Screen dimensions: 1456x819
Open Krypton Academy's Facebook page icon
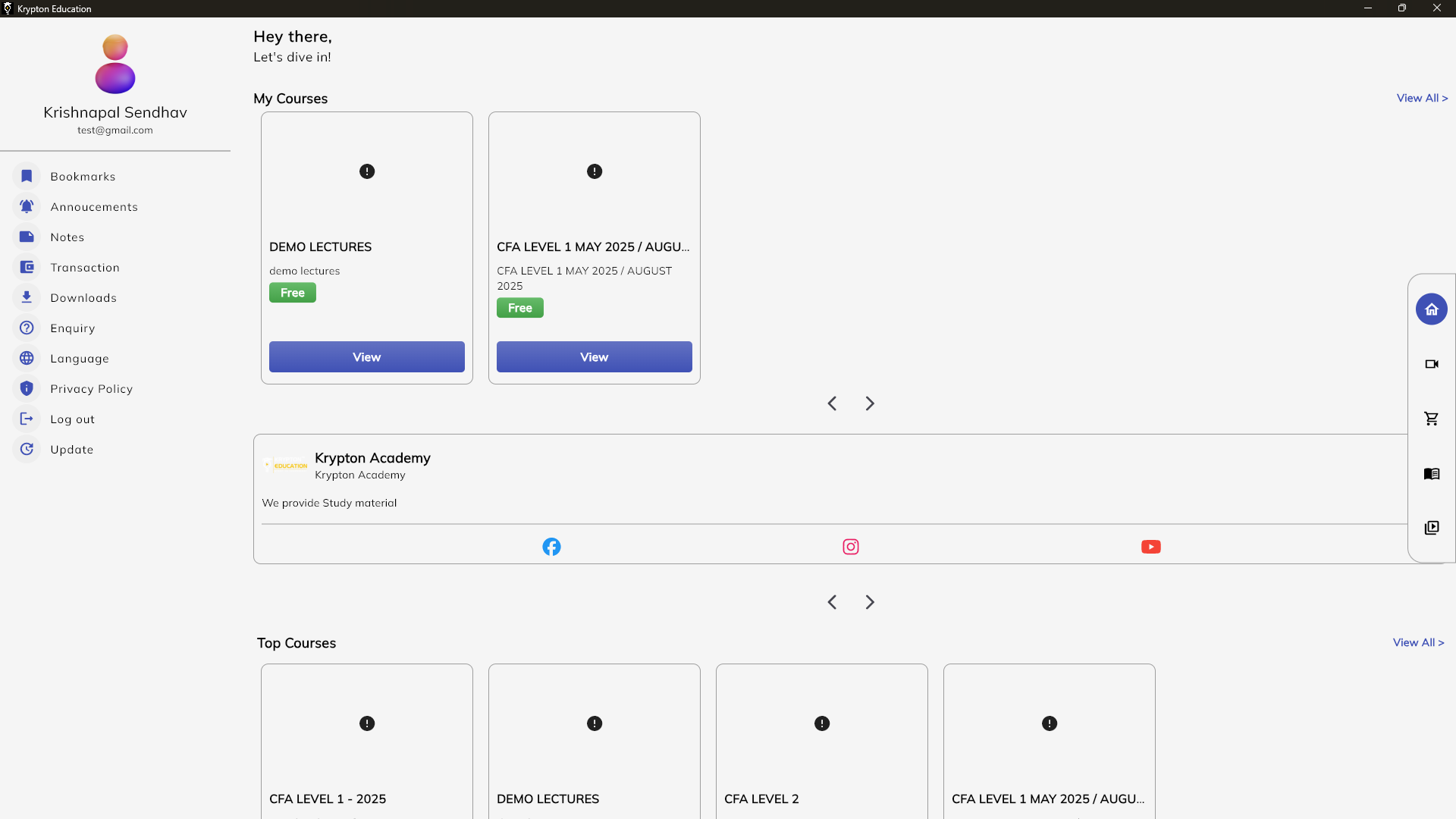pyautogui.click(x=551, y=547)
